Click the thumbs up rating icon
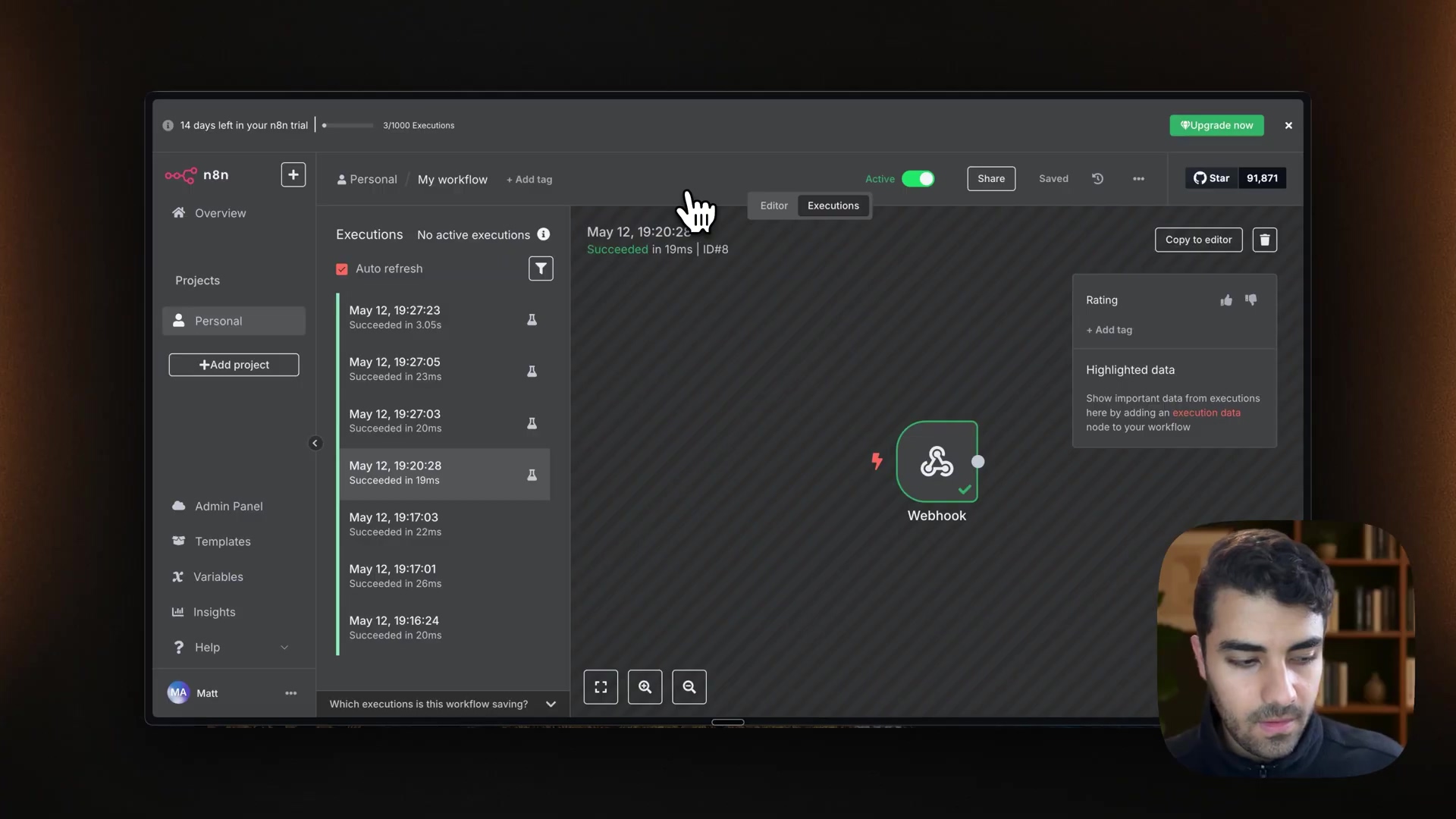The height and width of the screenshot is (819, 1456). 1226,300
